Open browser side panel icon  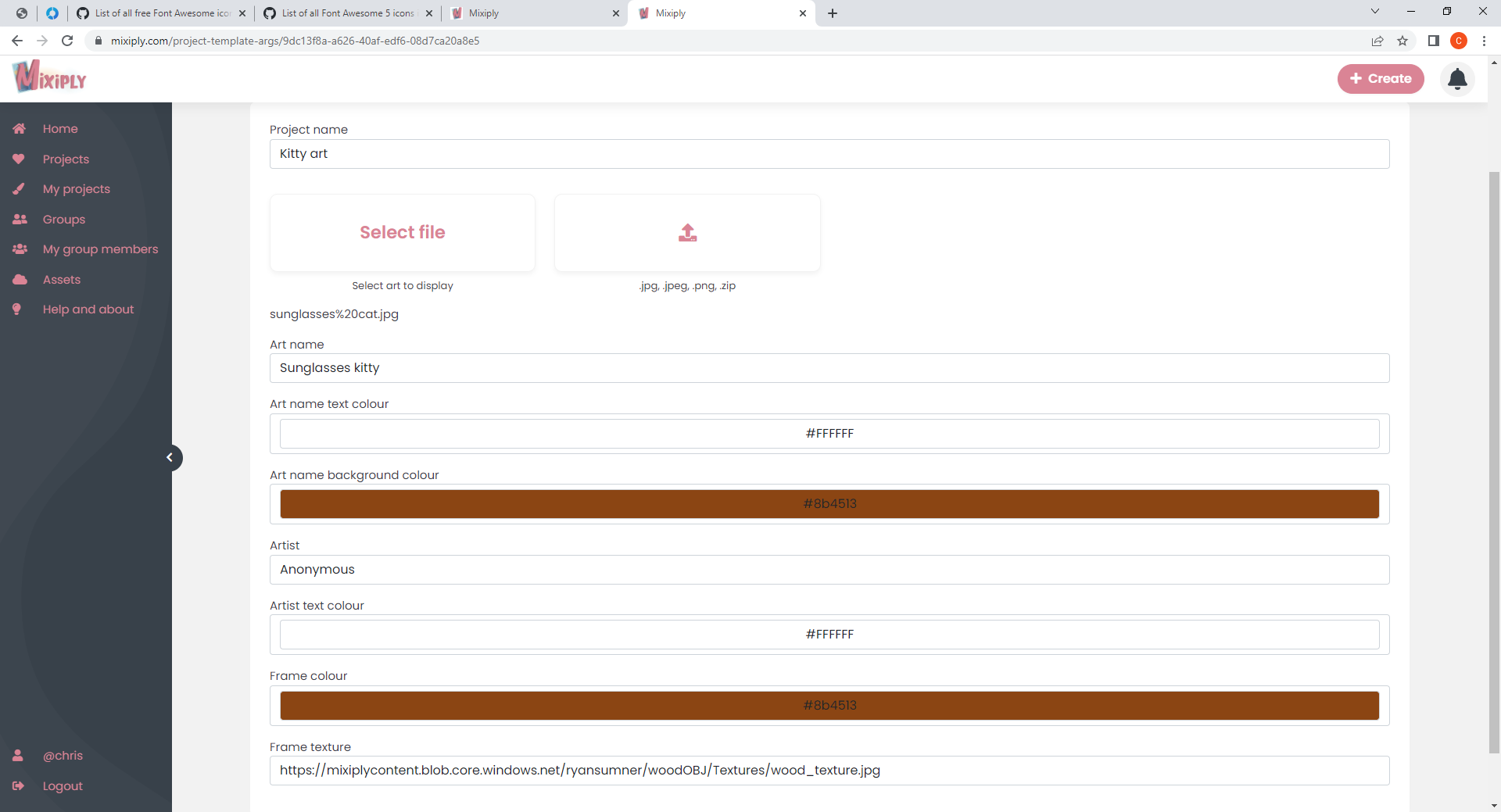1434,41
